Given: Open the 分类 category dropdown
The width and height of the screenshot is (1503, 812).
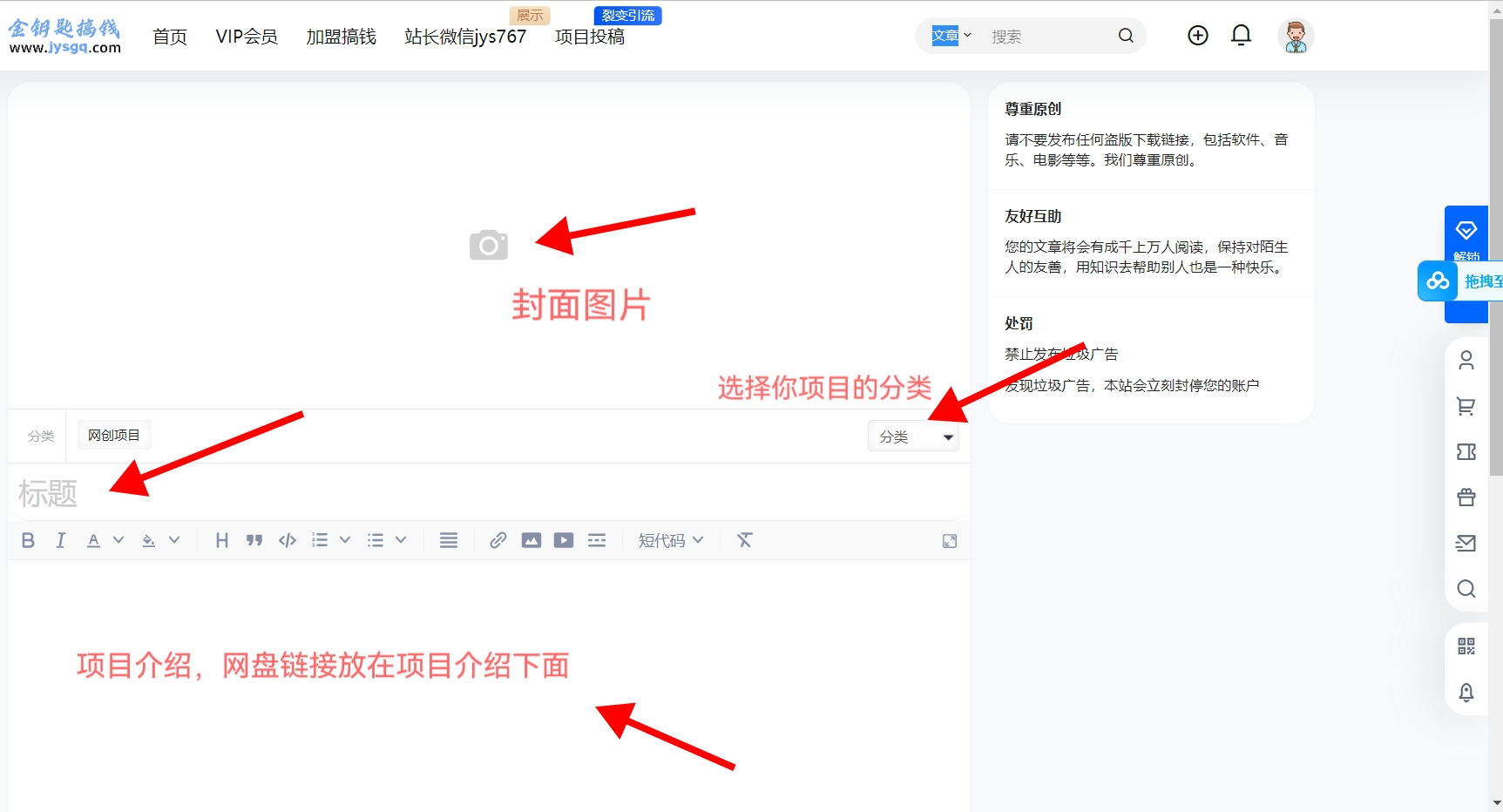Looking at the screenshot, I should [913, 436].
